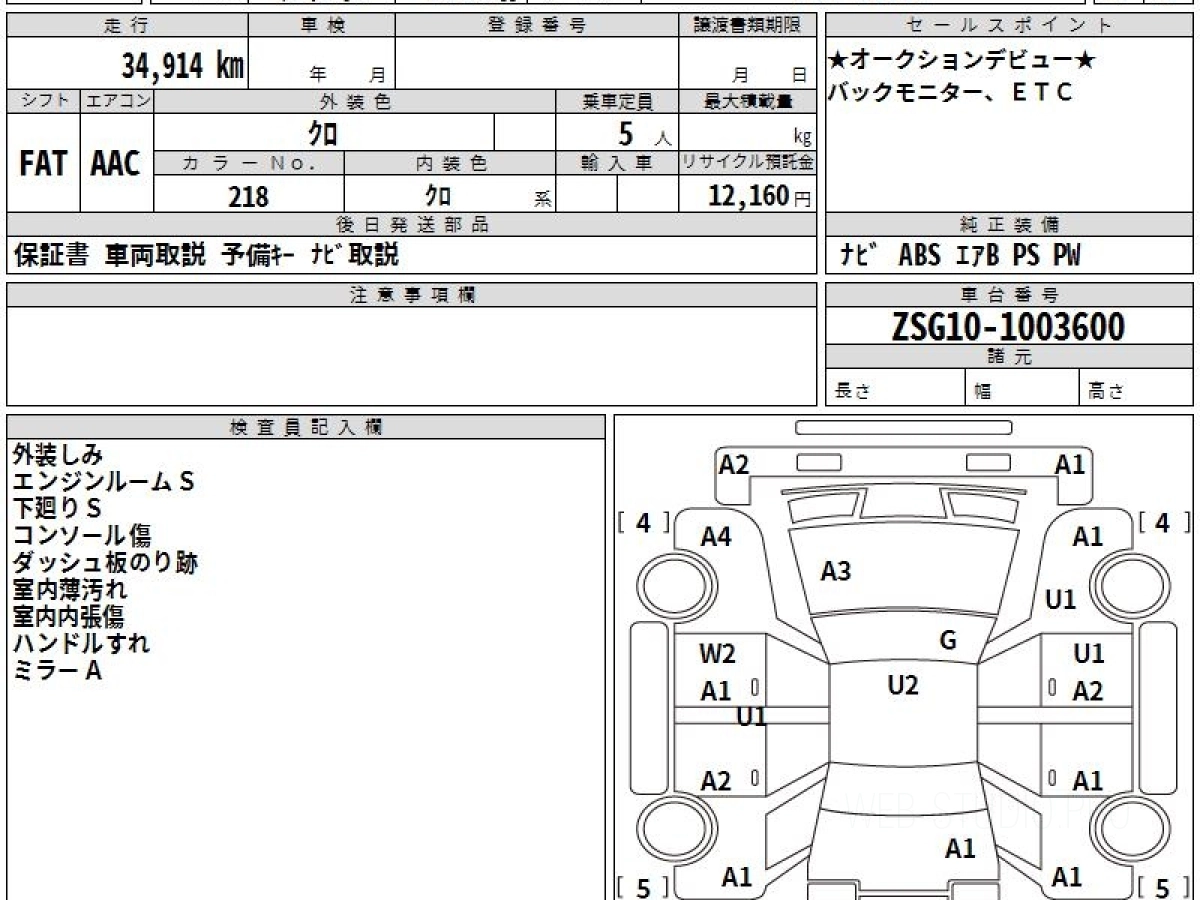
Task: Click inspector note 室内薄汚れ
Action: click(70, 590)
